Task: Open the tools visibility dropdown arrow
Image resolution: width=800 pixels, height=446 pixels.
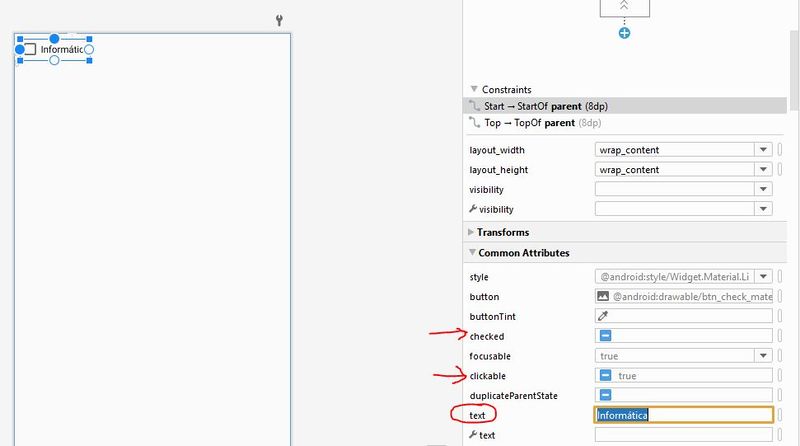Action: [763, 209]
